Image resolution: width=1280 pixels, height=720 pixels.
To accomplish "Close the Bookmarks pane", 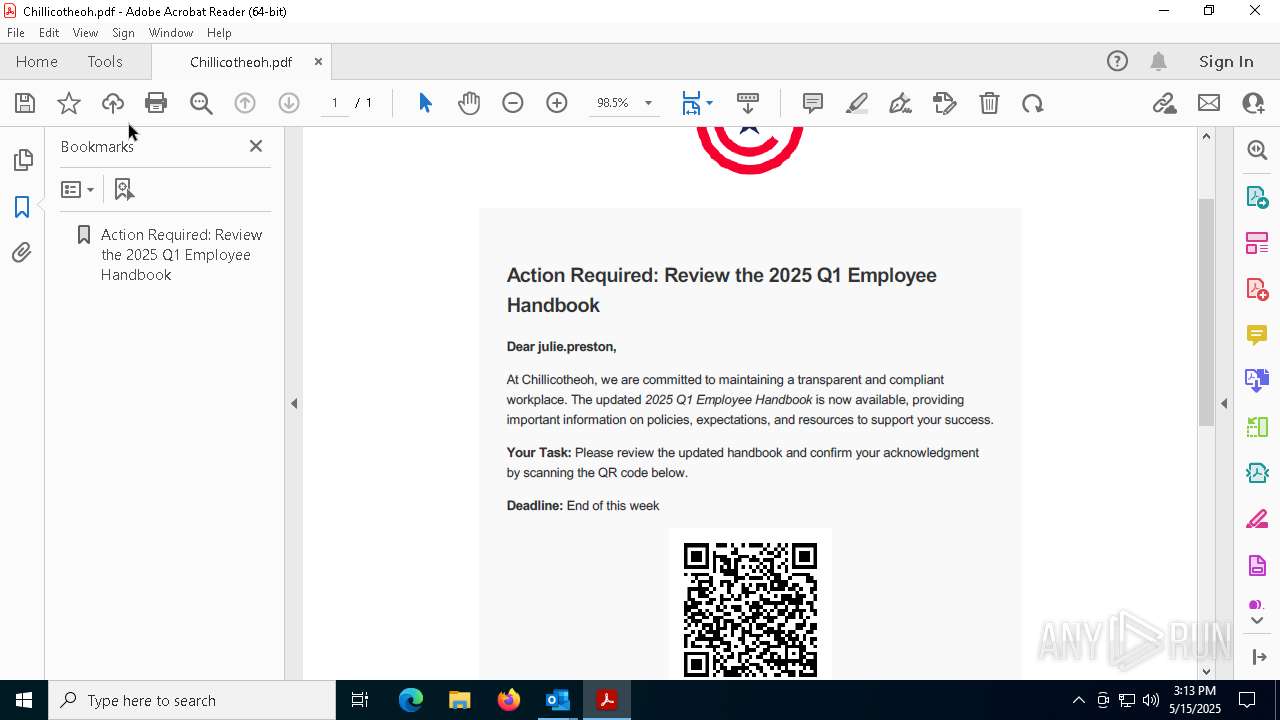I will (x=256, y=146).
